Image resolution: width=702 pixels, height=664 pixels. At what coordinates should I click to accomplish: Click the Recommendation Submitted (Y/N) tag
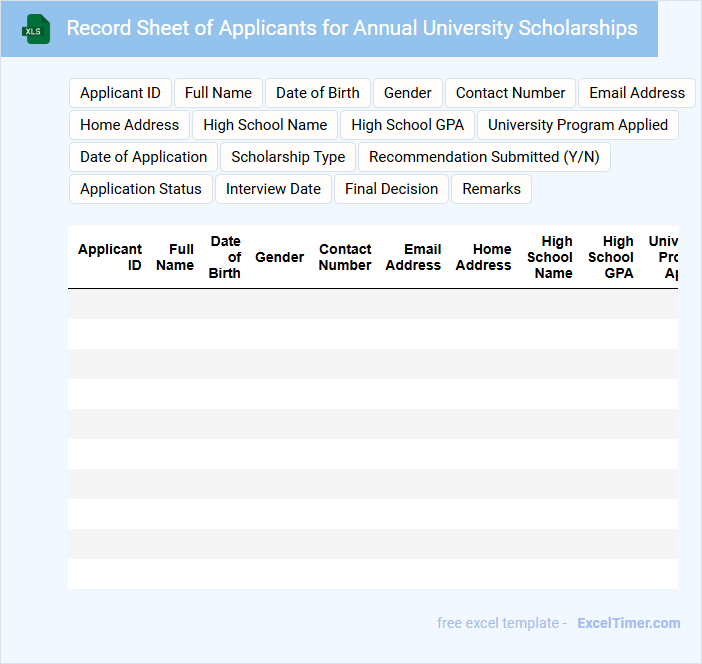(x=484, y=157)
